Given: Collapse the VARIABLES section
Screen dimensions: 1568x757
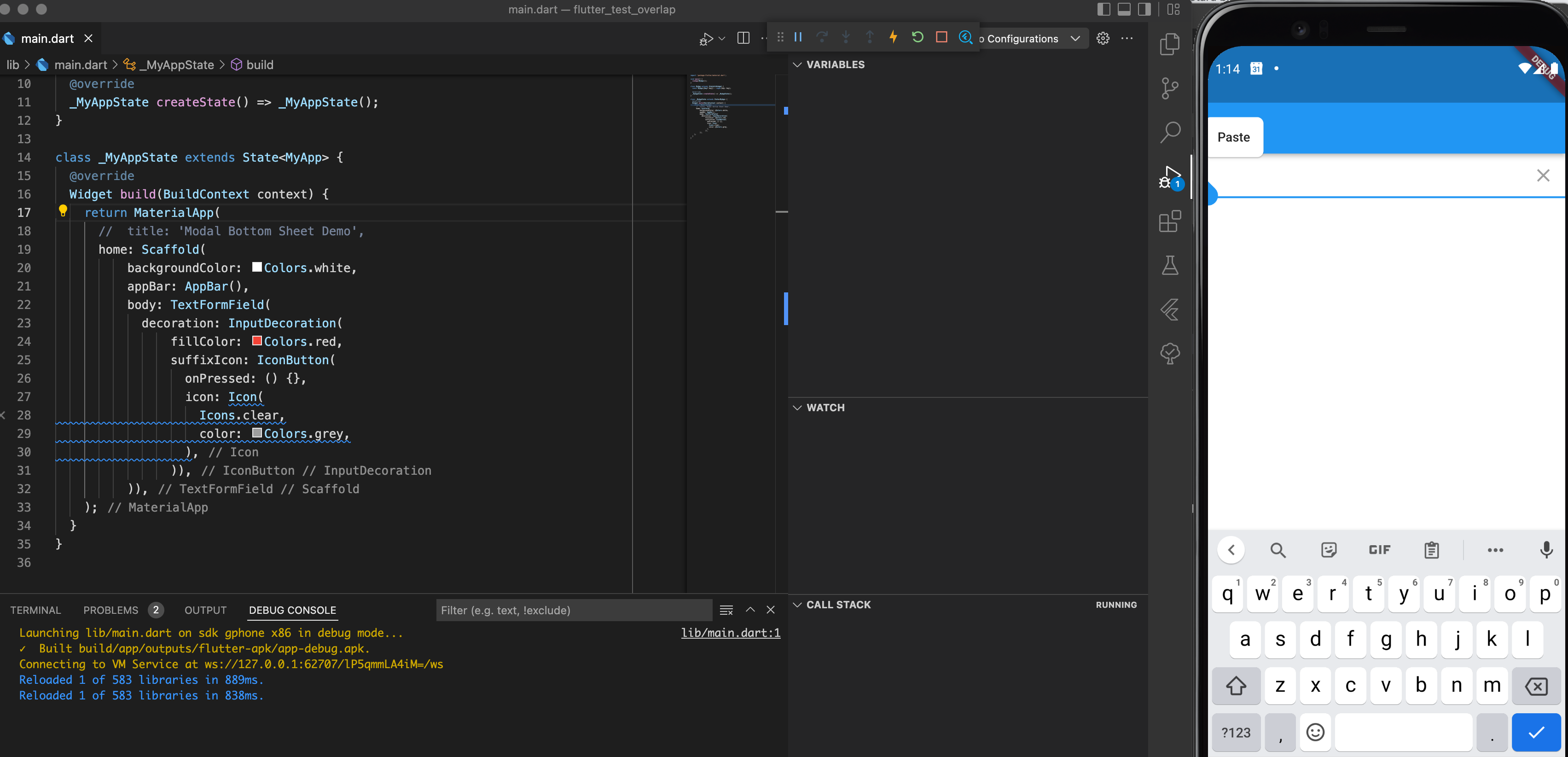Looking at the screenshot, I should point(799,64).
